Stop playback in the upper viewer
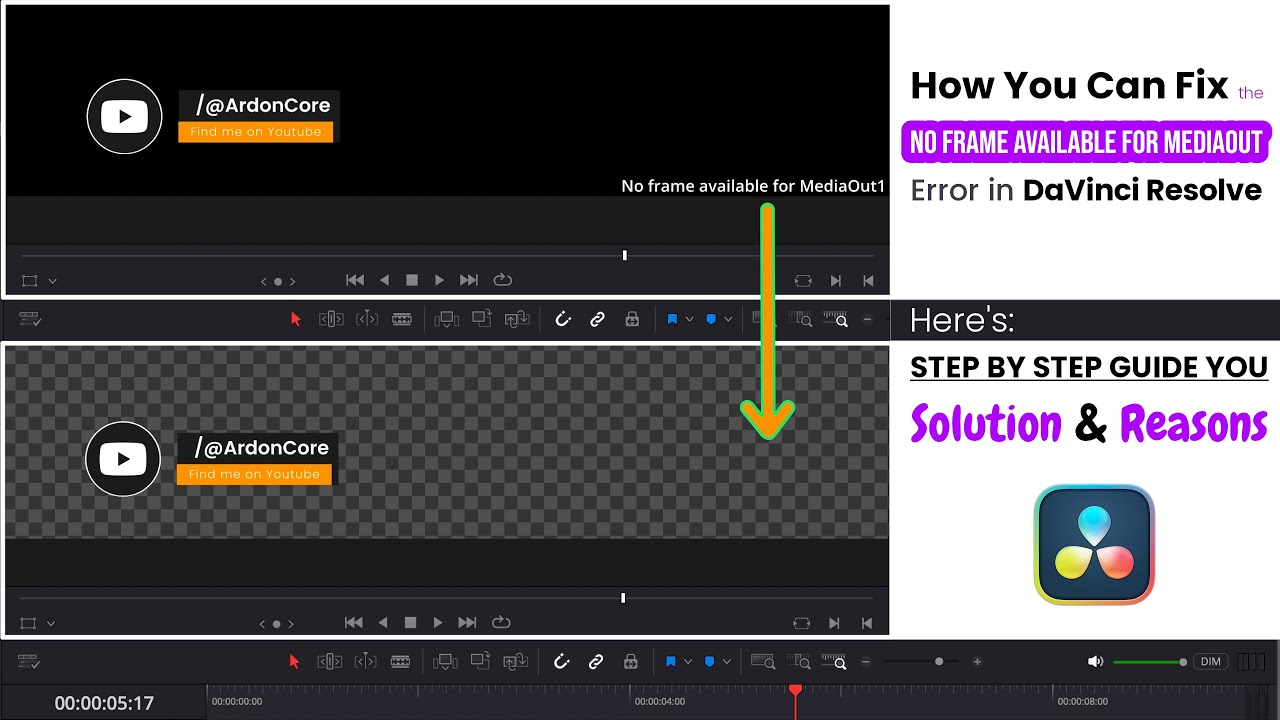1280x720 pixels. pos(411,280)
